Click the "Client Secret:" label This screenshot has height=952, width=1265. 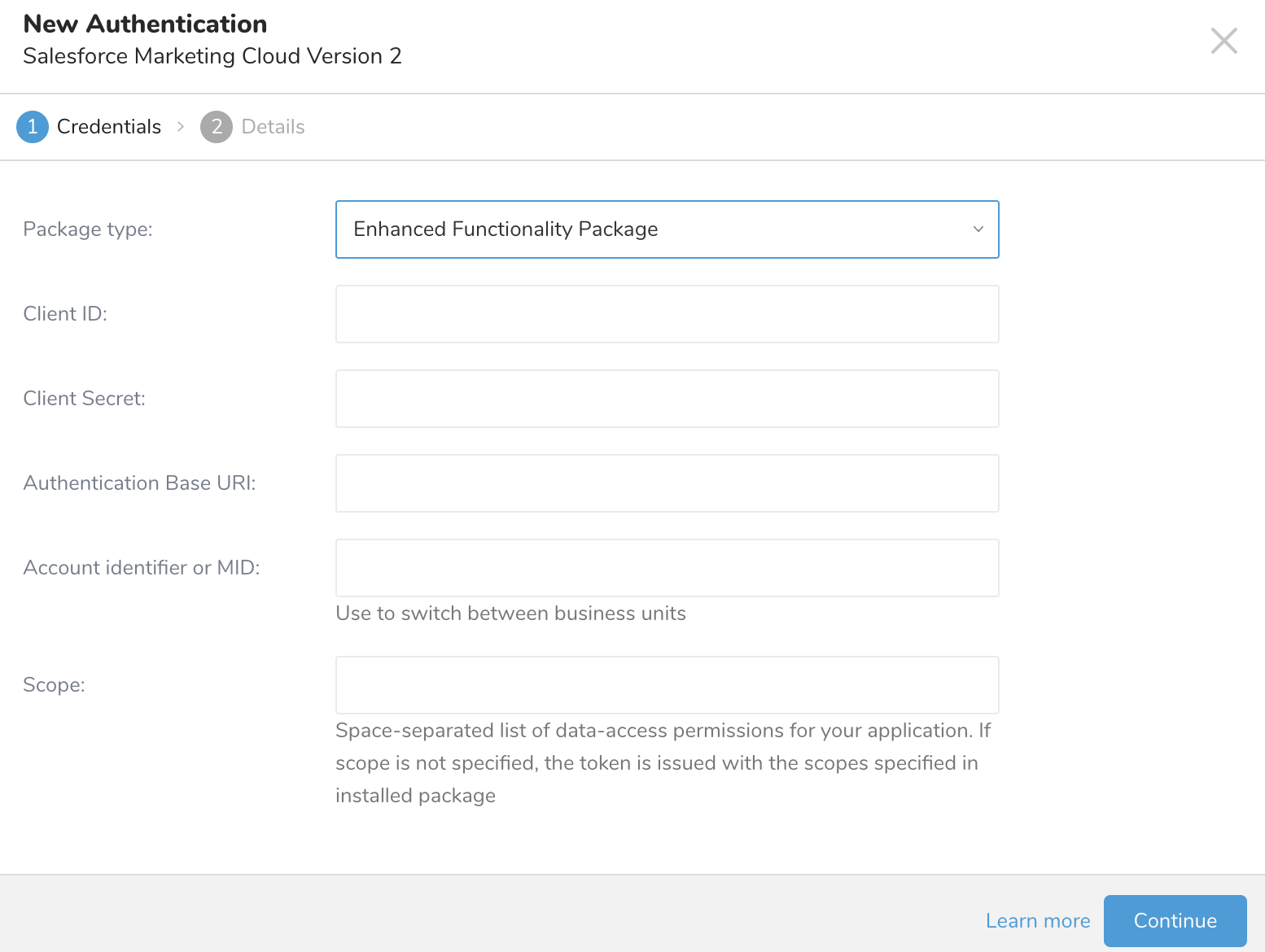(x=85, y=399)
